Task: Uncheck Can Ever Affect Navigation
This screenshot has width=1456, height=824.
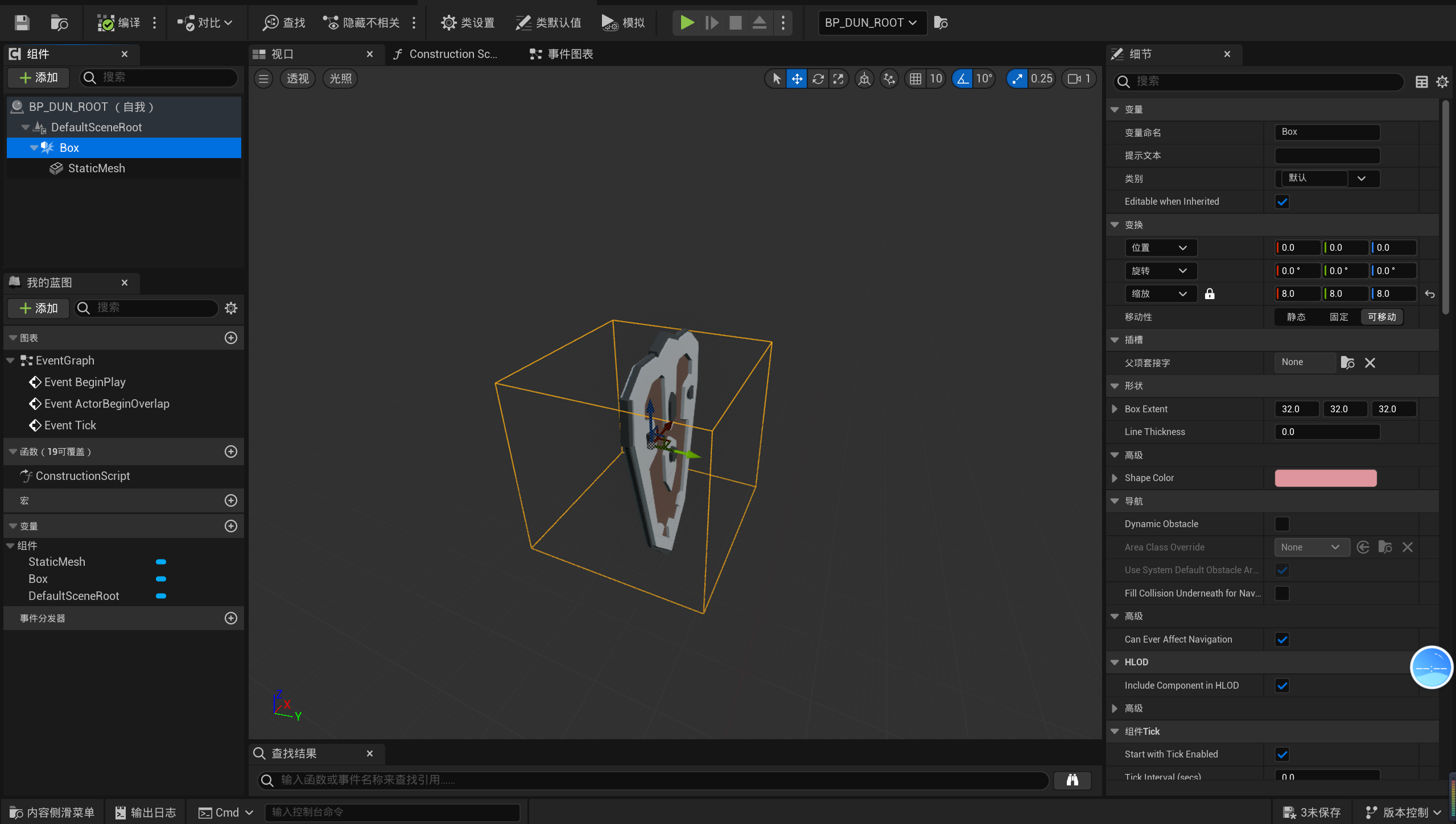Action: point(1282,640)
